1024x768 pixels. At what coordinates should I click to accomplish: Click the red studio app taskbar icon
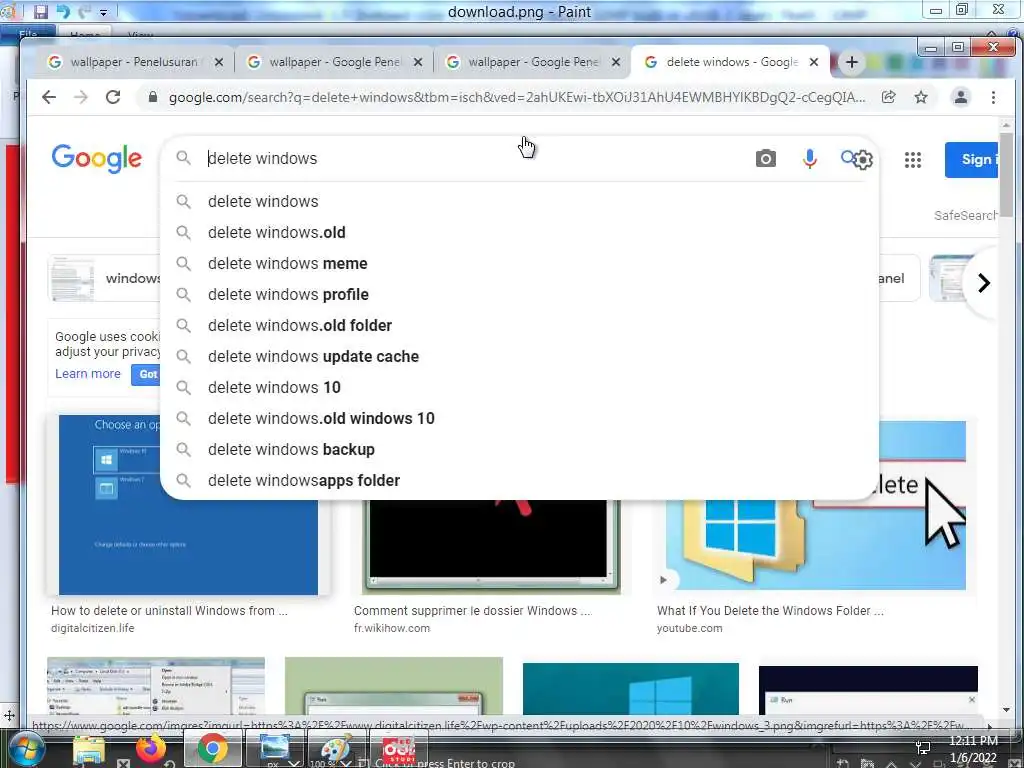398,749
